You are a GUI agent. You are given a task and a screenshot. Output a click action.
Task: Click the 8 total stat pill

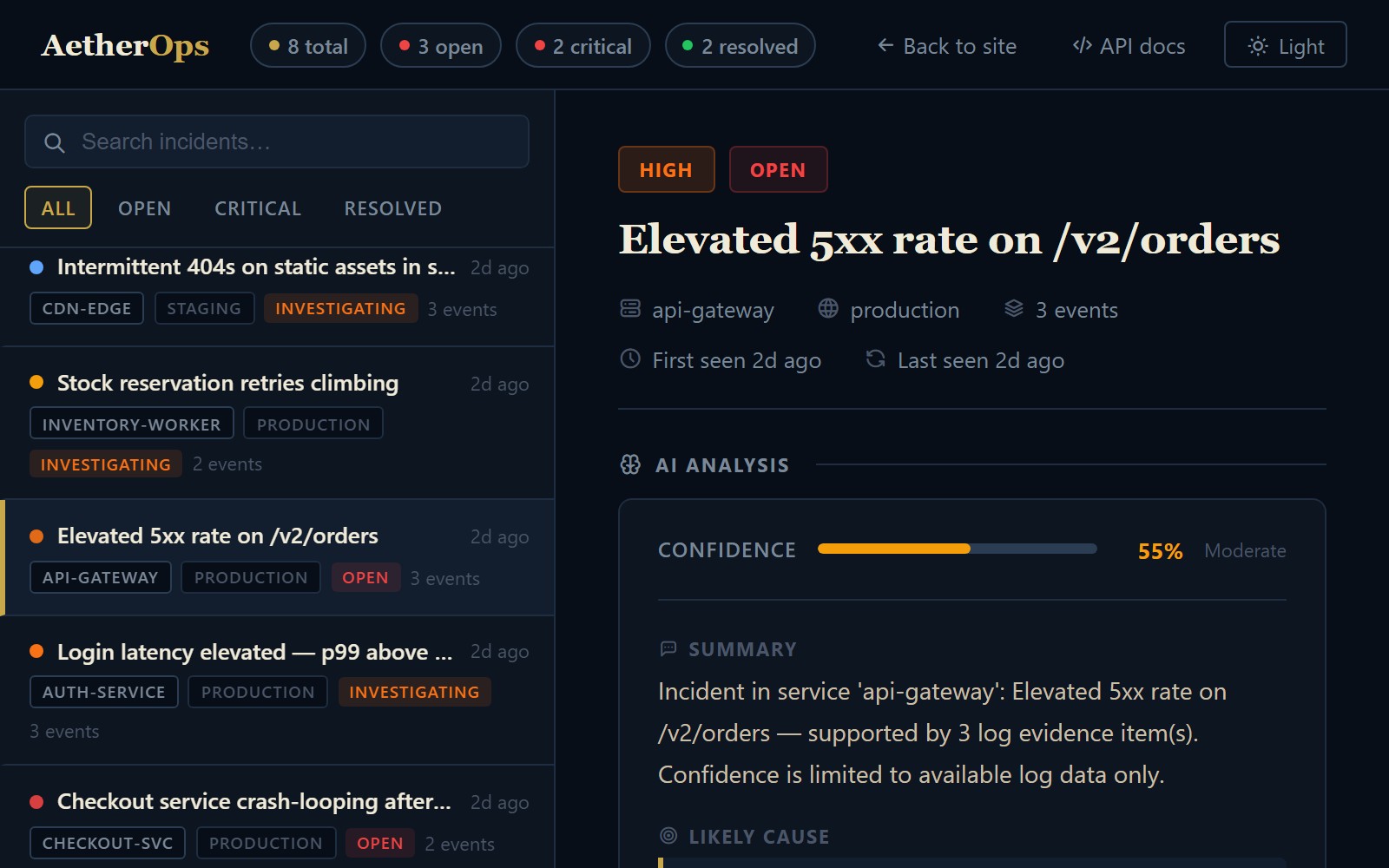click(308, 46)
